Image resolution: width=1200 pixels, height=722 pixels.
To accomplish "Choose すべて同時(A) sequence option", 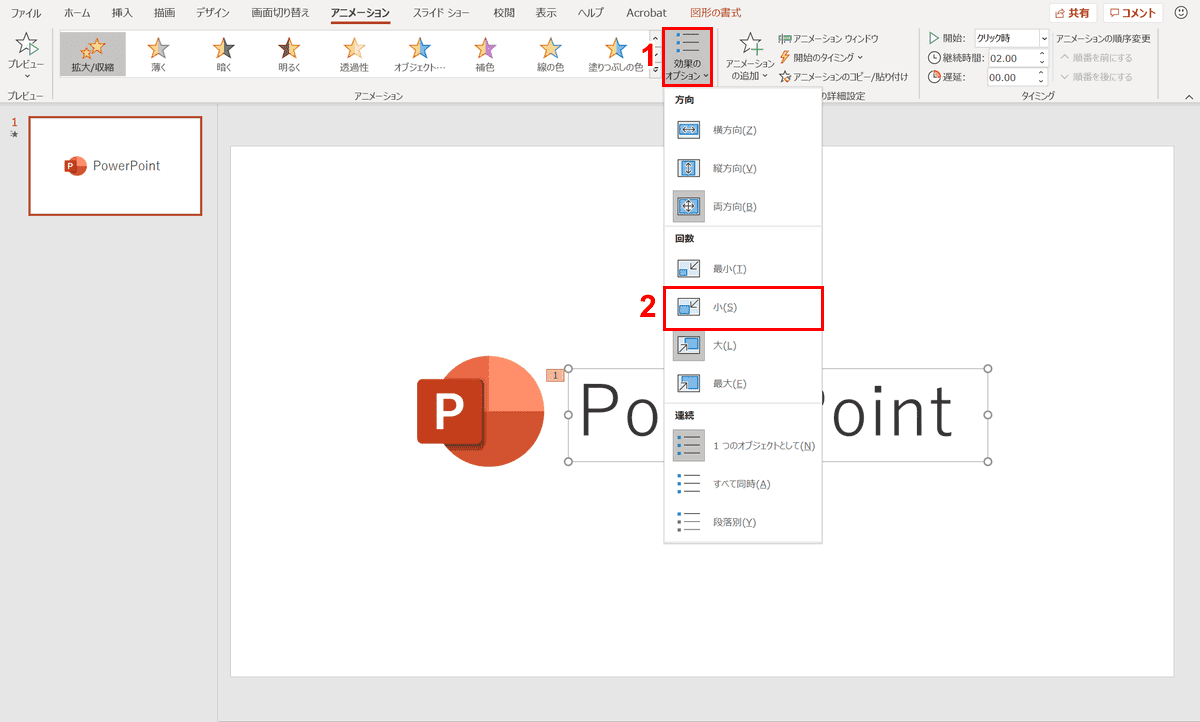I will [x=743, y=484].
